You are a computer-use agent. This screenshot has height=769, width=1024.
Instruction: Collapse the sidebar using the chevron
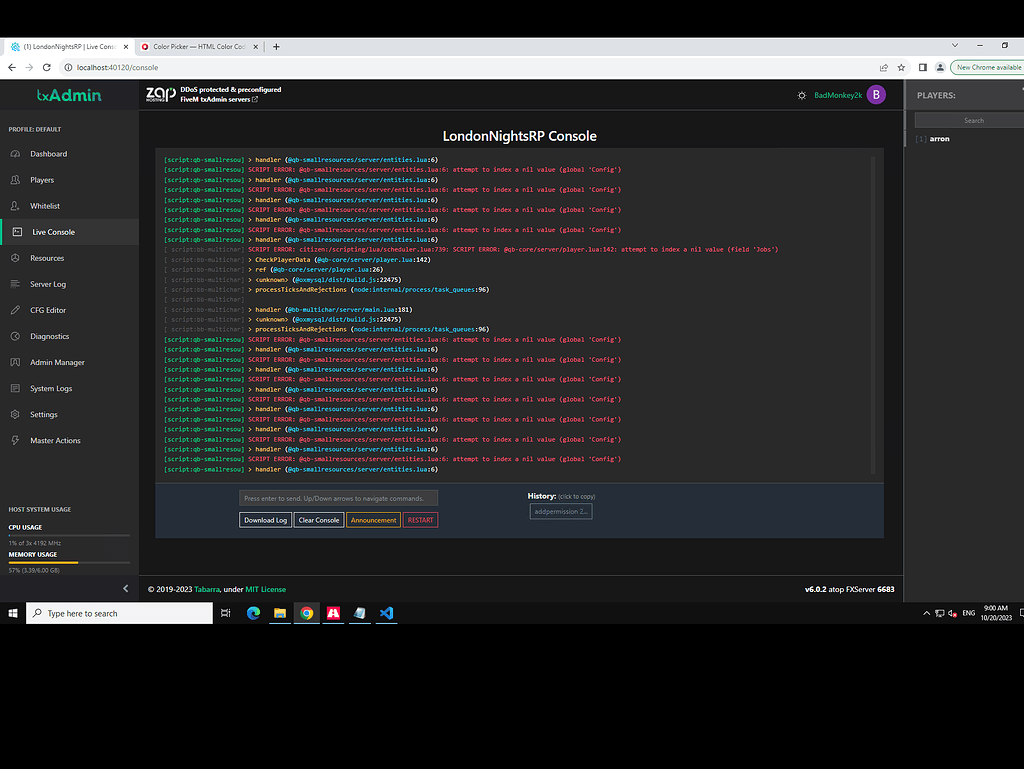[x=125, y=589]
